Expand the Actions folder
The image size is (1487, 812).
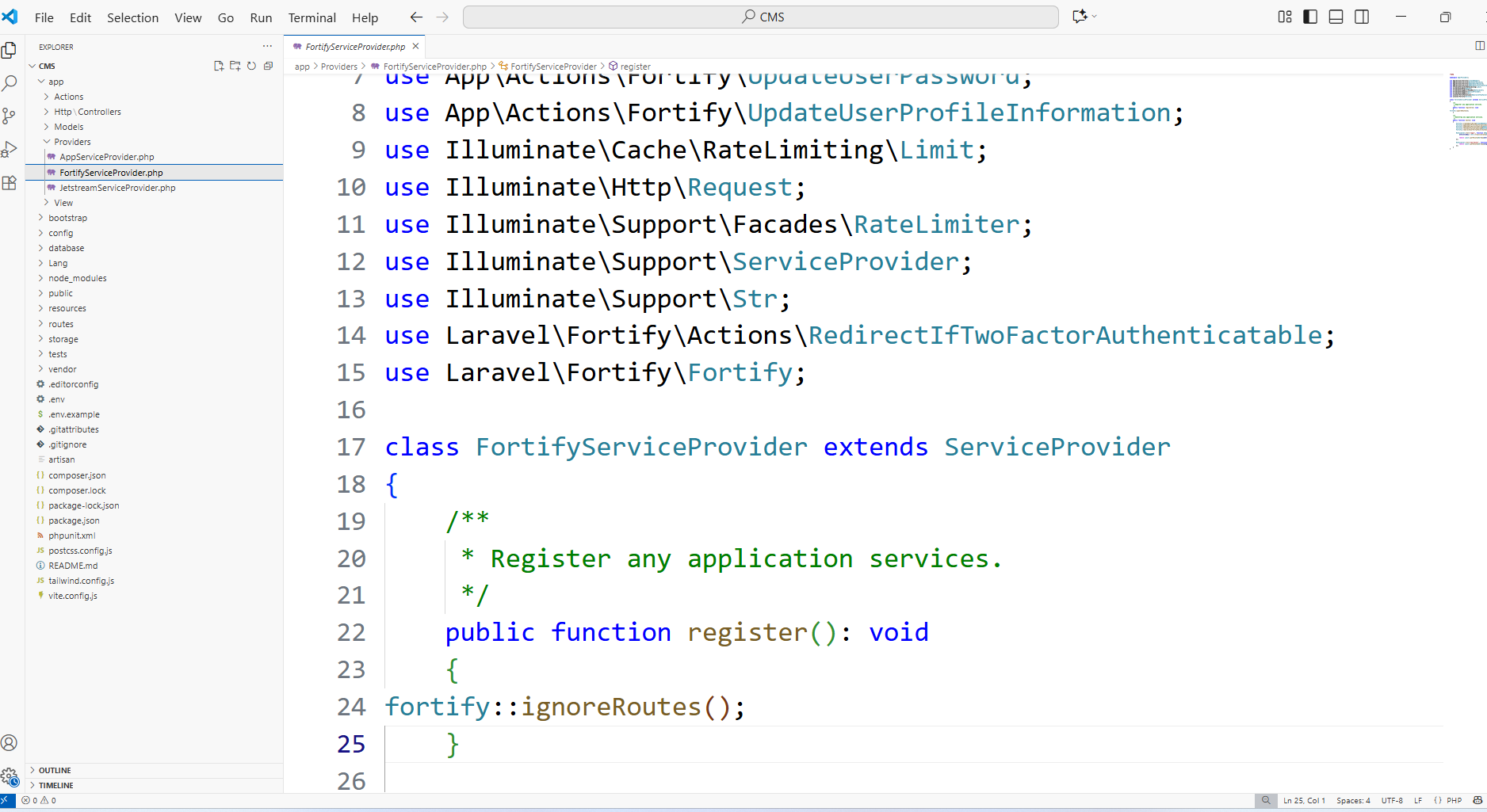pyautogui.click(x=68, y=97)
